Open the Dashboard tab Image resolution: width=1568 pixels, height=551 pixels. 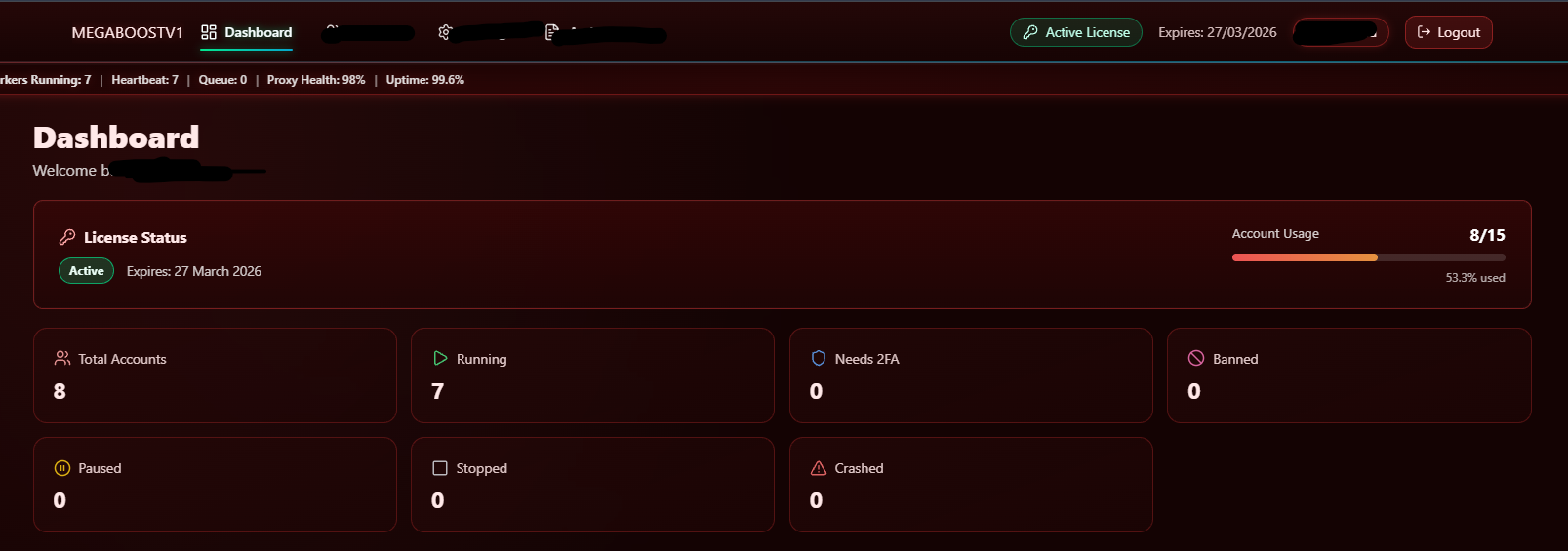pos(247,32)
